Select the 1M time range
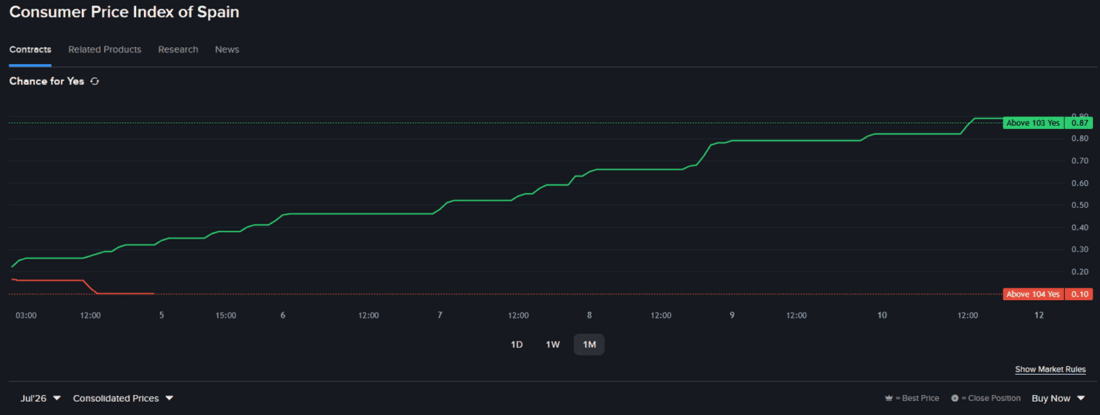The height and width of the screenshot is (415, 1100). [589, 344]
